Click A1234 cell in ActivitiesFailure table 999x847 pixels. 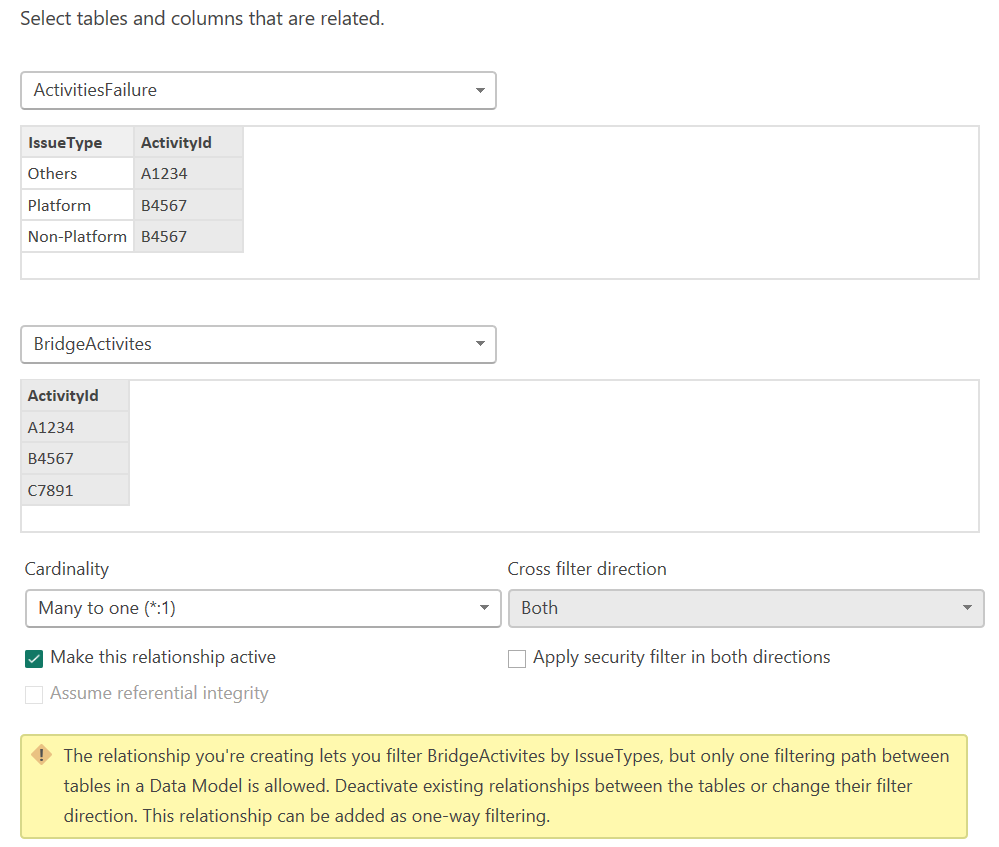tap(189, 173)
